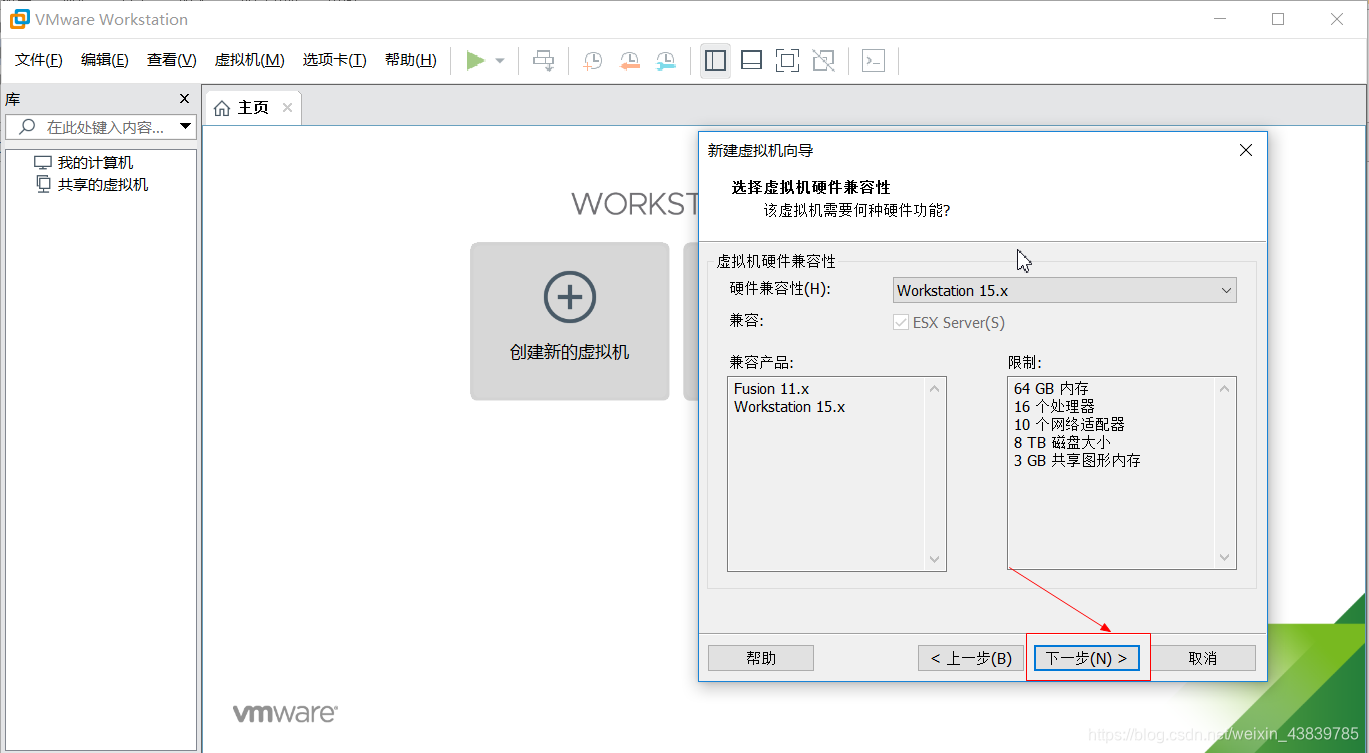Open the 硬件兼容性 combo box

pyautogui.click(x=1065, y=290)
